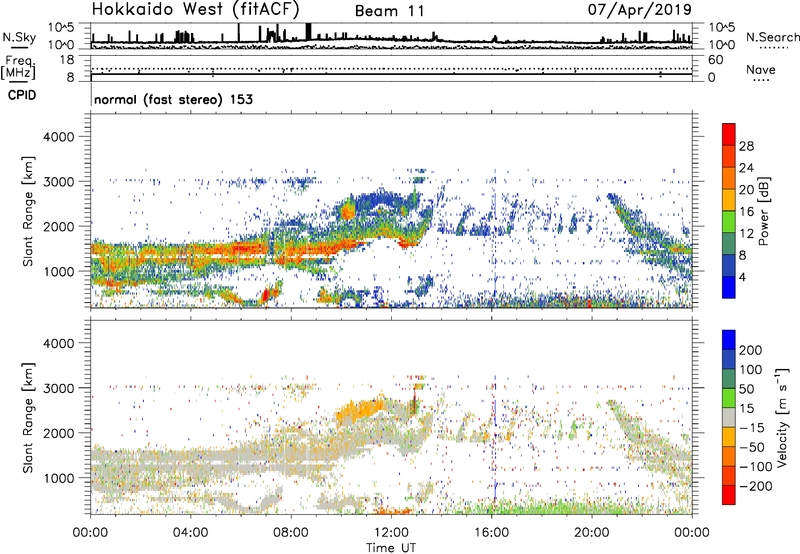Select 'Slant Range [km]' label of power panel
This screenshot has width=800, height=554.
[28, 211]
